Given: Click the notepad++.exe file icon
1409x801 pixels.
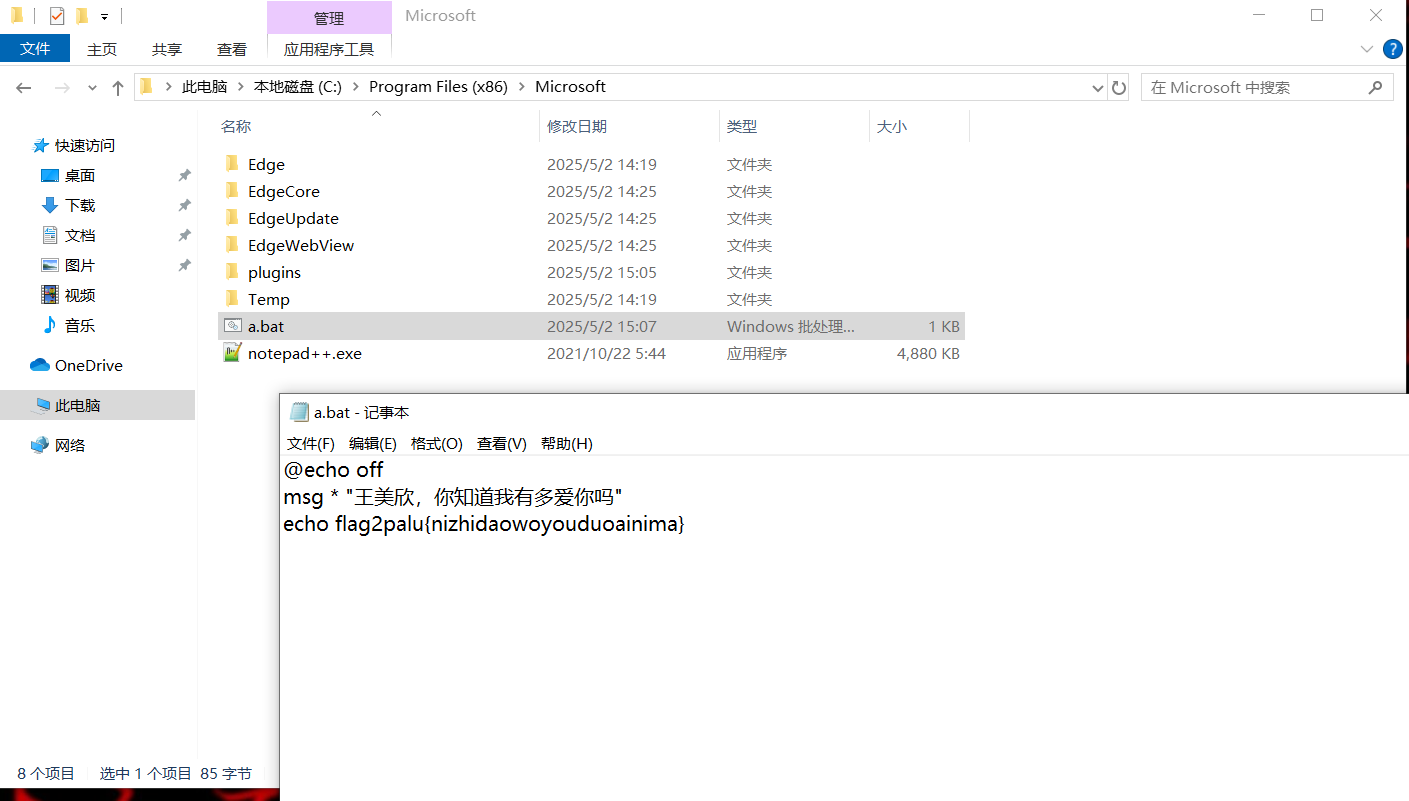Looking at the screenshot, I should point(232,353).
